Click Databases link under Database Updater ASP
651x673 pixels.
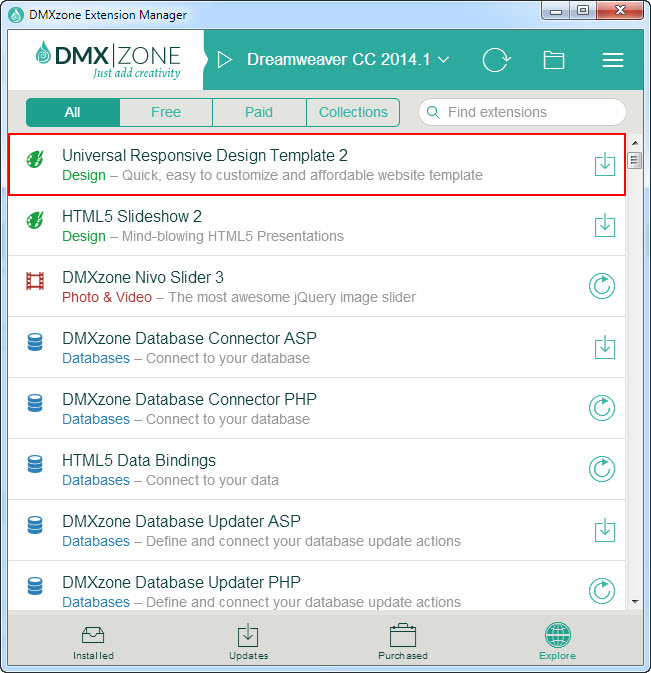pos(96,541)
